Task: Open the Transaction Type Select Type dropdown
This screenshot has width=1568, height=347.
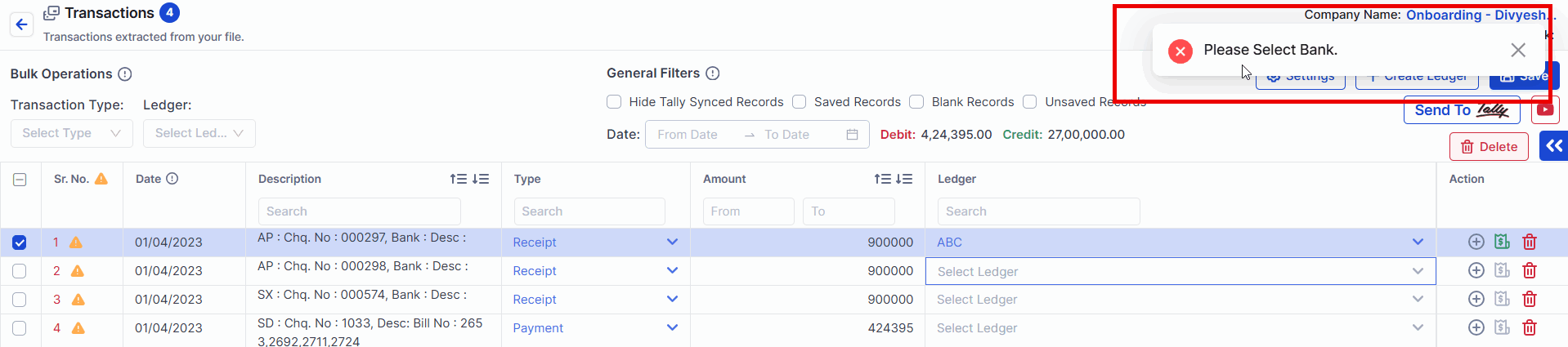Action: pos(72,133)
